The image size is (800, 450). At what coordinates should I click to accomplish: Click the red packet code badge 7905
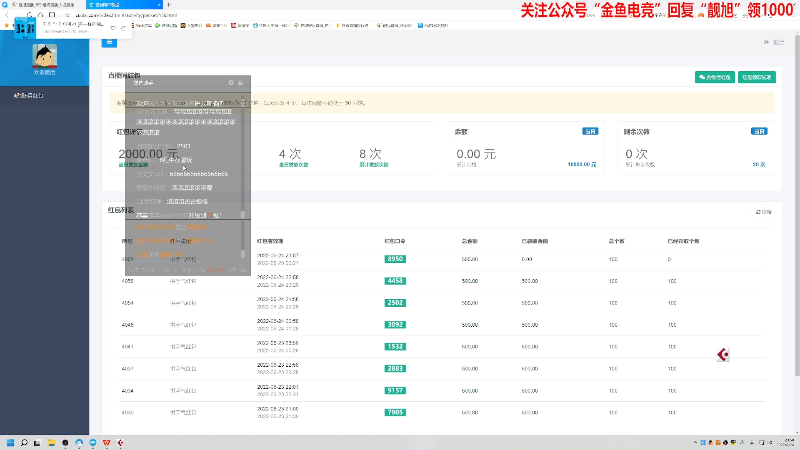[x=395, y=413]
